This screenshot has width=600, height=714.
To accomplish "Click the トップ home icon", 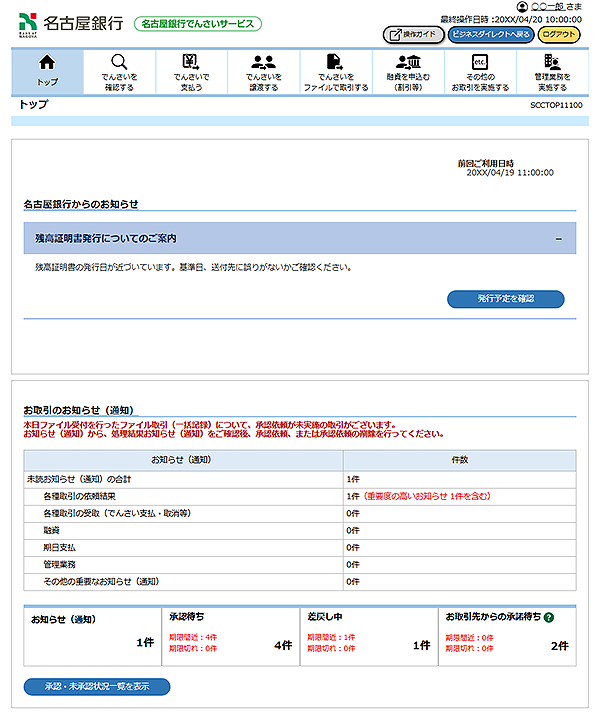I will coord(47,62).
